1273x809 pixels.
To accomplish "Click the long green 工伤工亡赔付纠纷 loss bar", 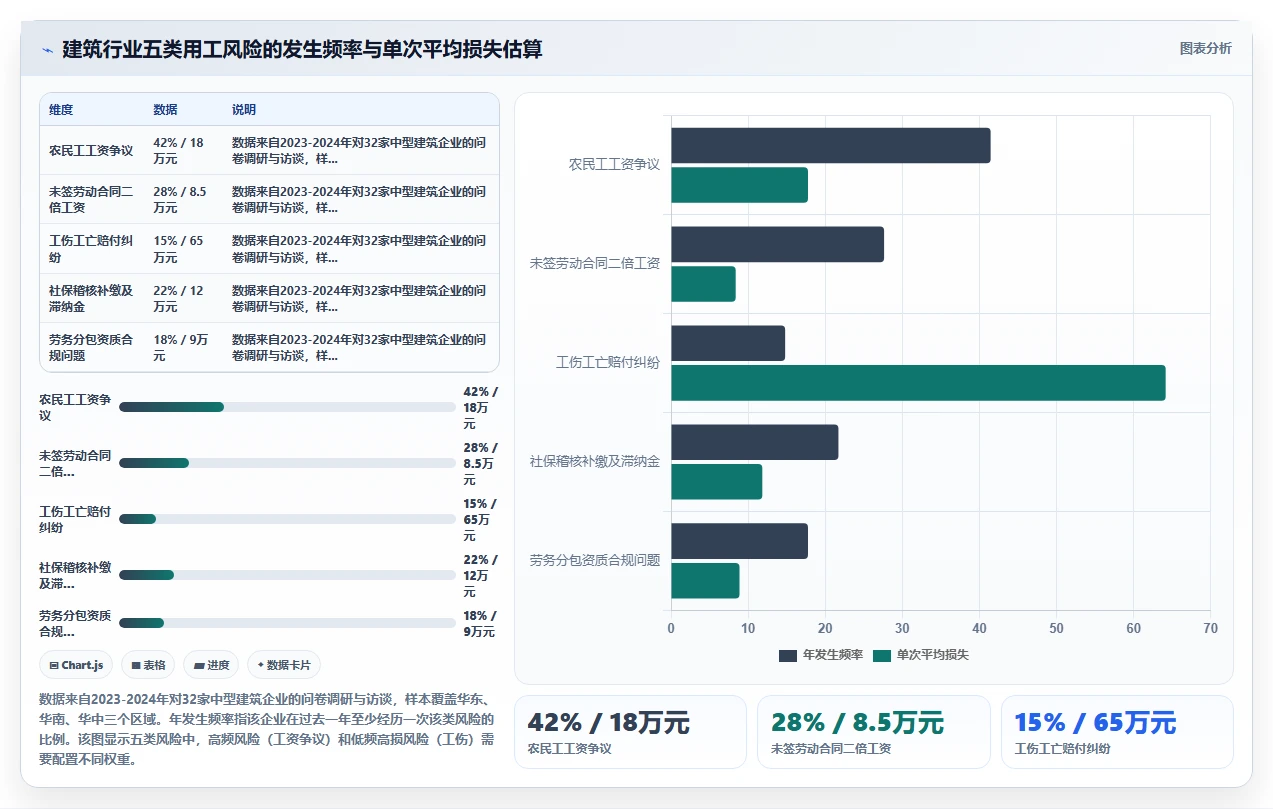I will (918, 383).
